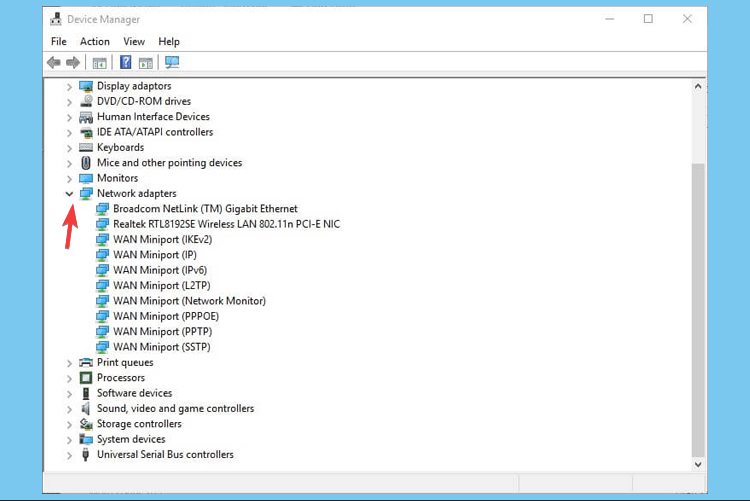Viewport: 750px width, 501px height.
Task: Minimize the Device Manager window
Action: point(610,19)
